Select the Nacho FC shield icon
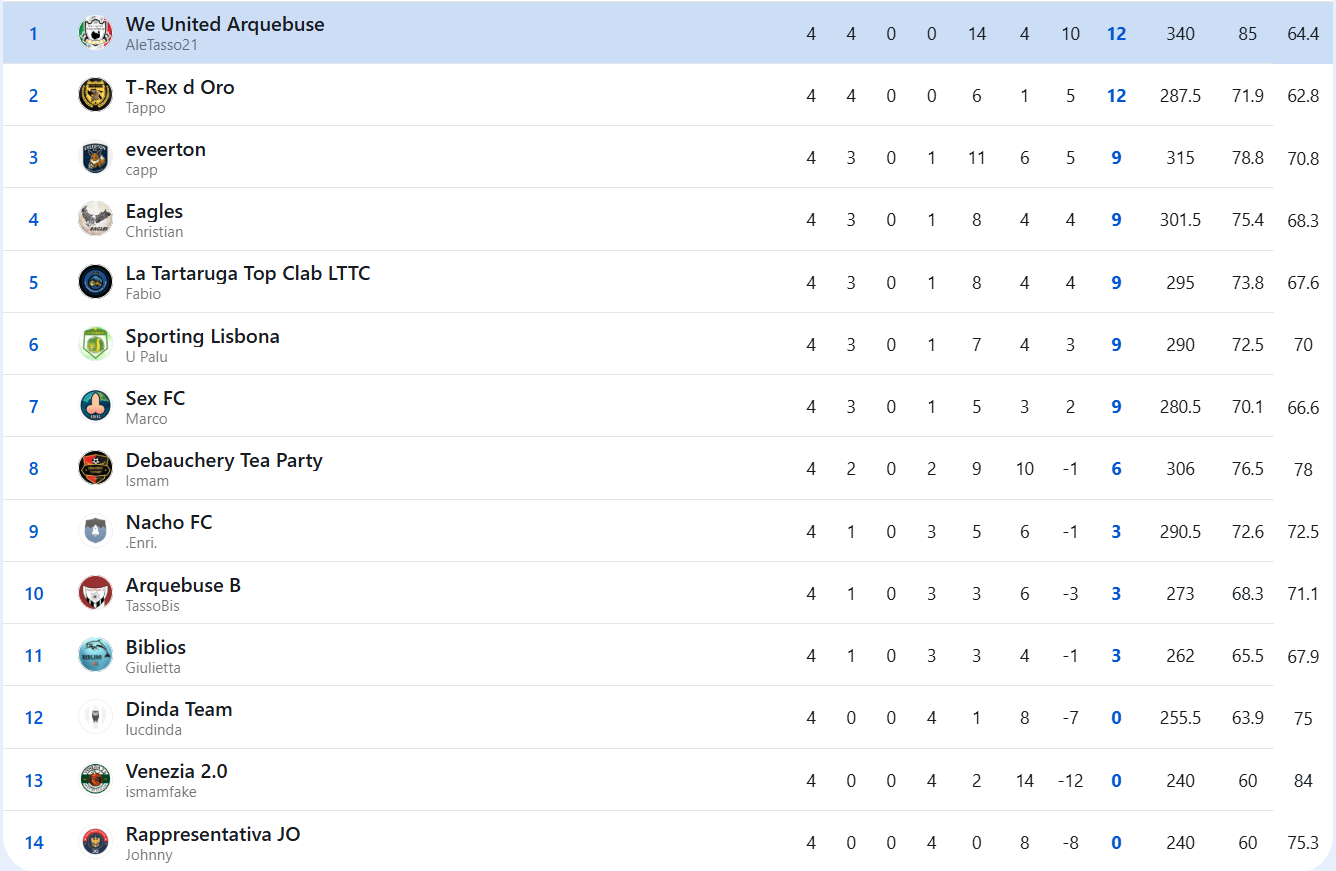The image size is (1336, 871). 96,531
